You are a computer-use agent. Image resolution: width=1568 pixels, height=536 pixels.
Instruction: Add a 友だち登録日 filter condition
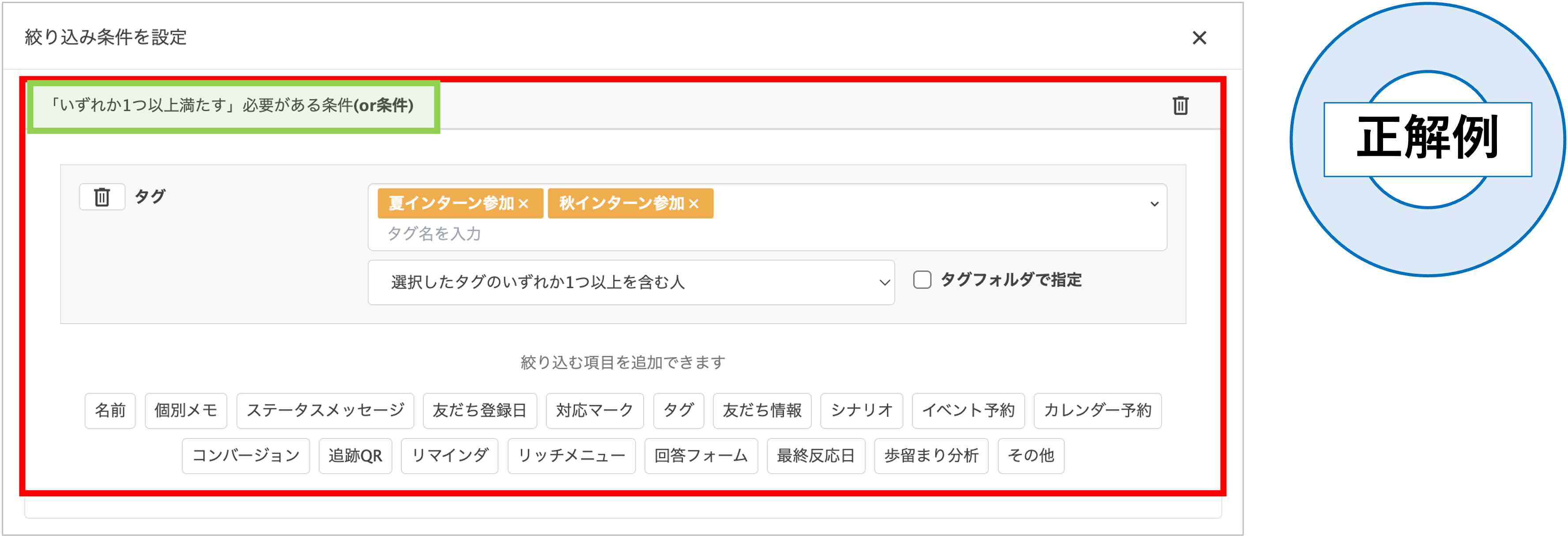480,411
